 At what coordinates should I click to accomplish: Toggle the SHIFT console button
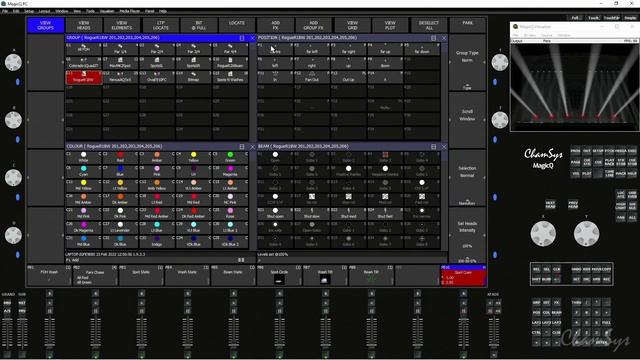[x=536, y=279]
